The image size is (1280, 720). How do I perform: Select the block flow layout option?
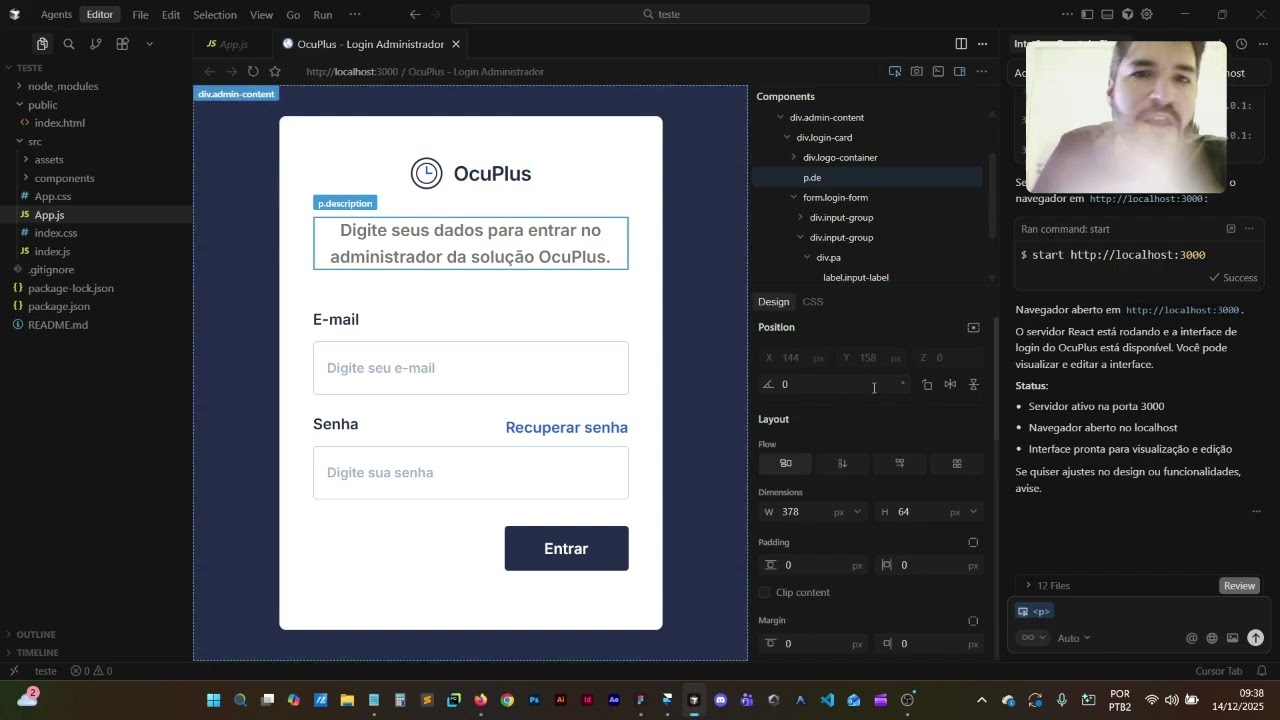coord(786,464)
